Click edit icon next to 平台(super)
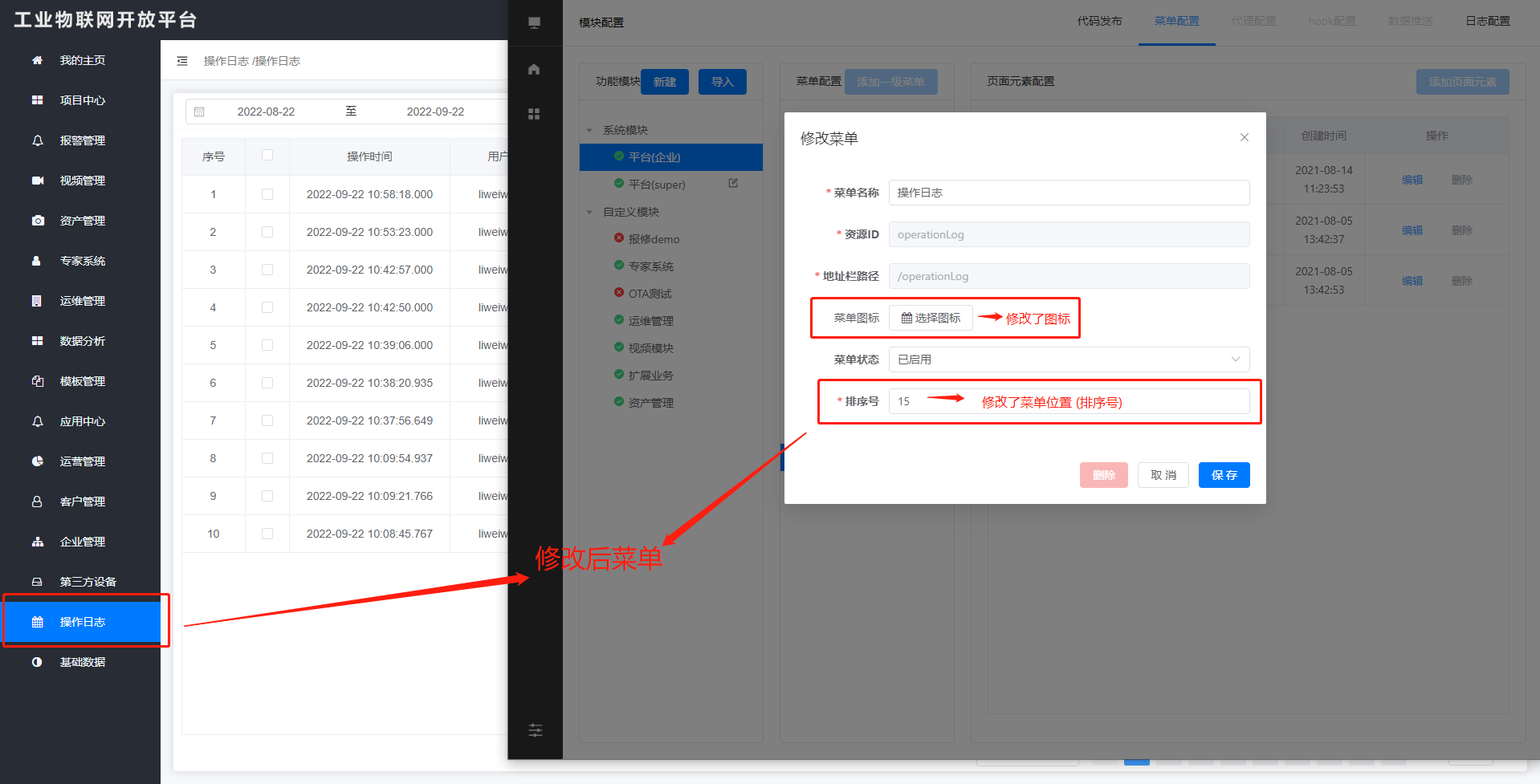The width and height of the screenshot is (1540, 784). (733, 184)
